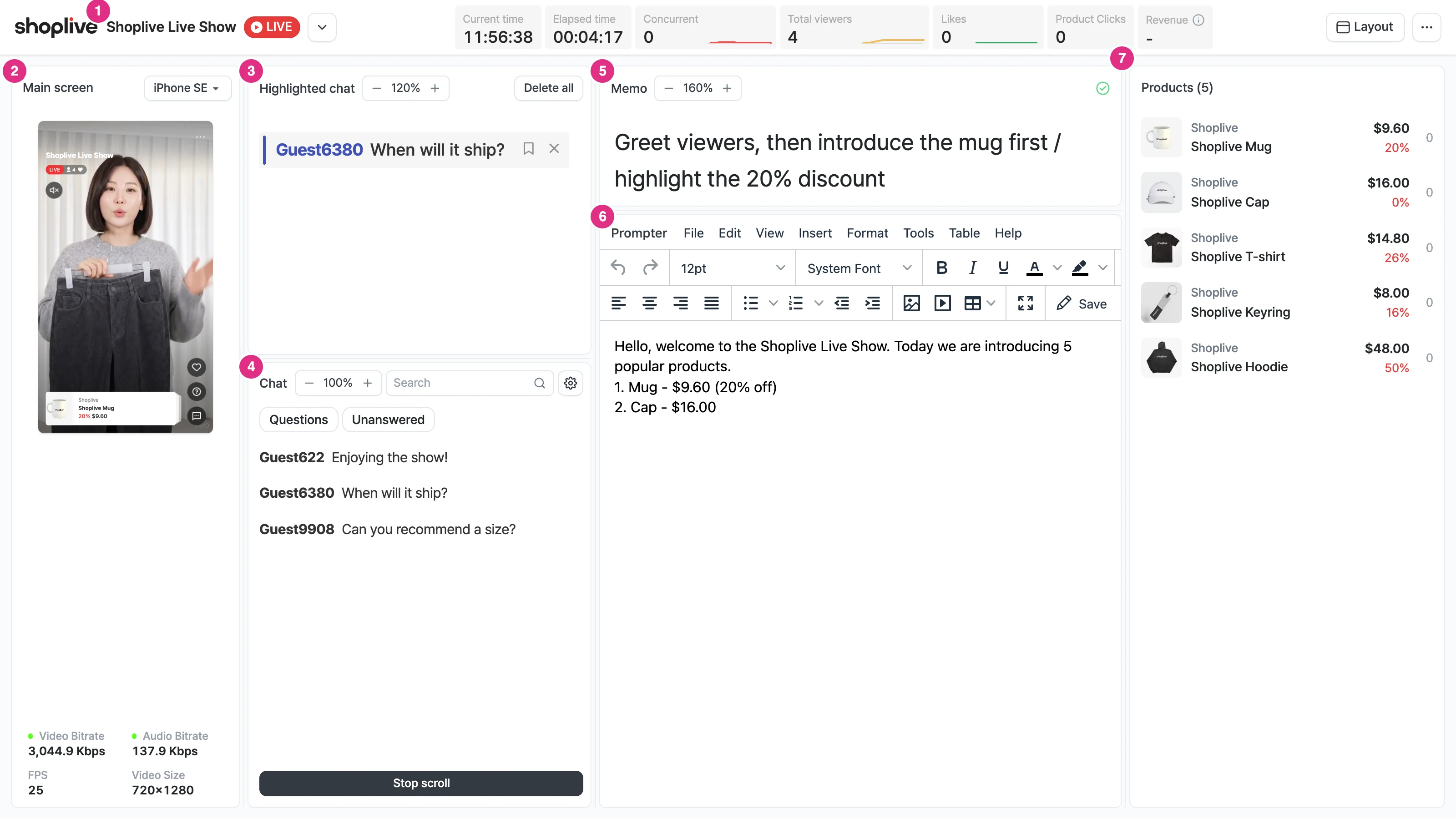Expand the table insert dropdown
This screenshot has width=1456, height=819.
[991, 303]
